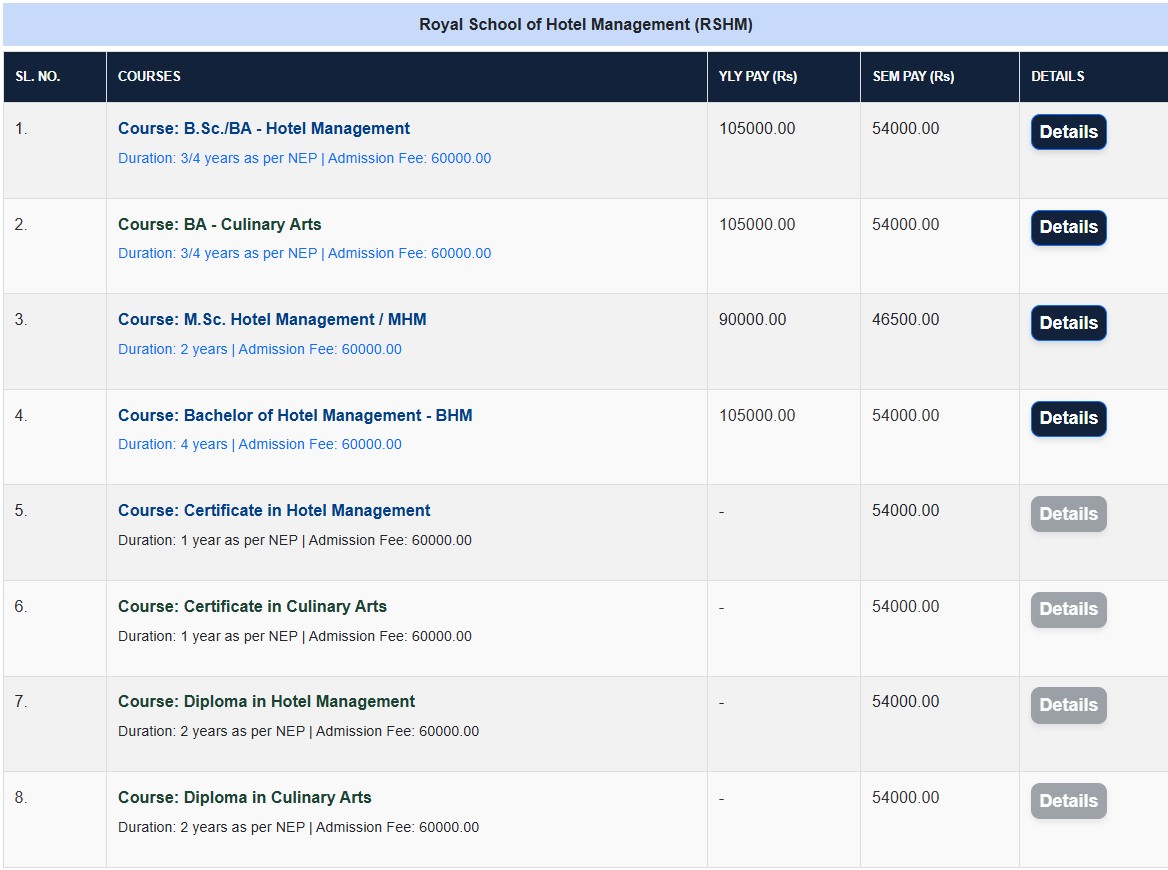Click greyed Details for Certificate in Hotel Management

coord(1068,514)
